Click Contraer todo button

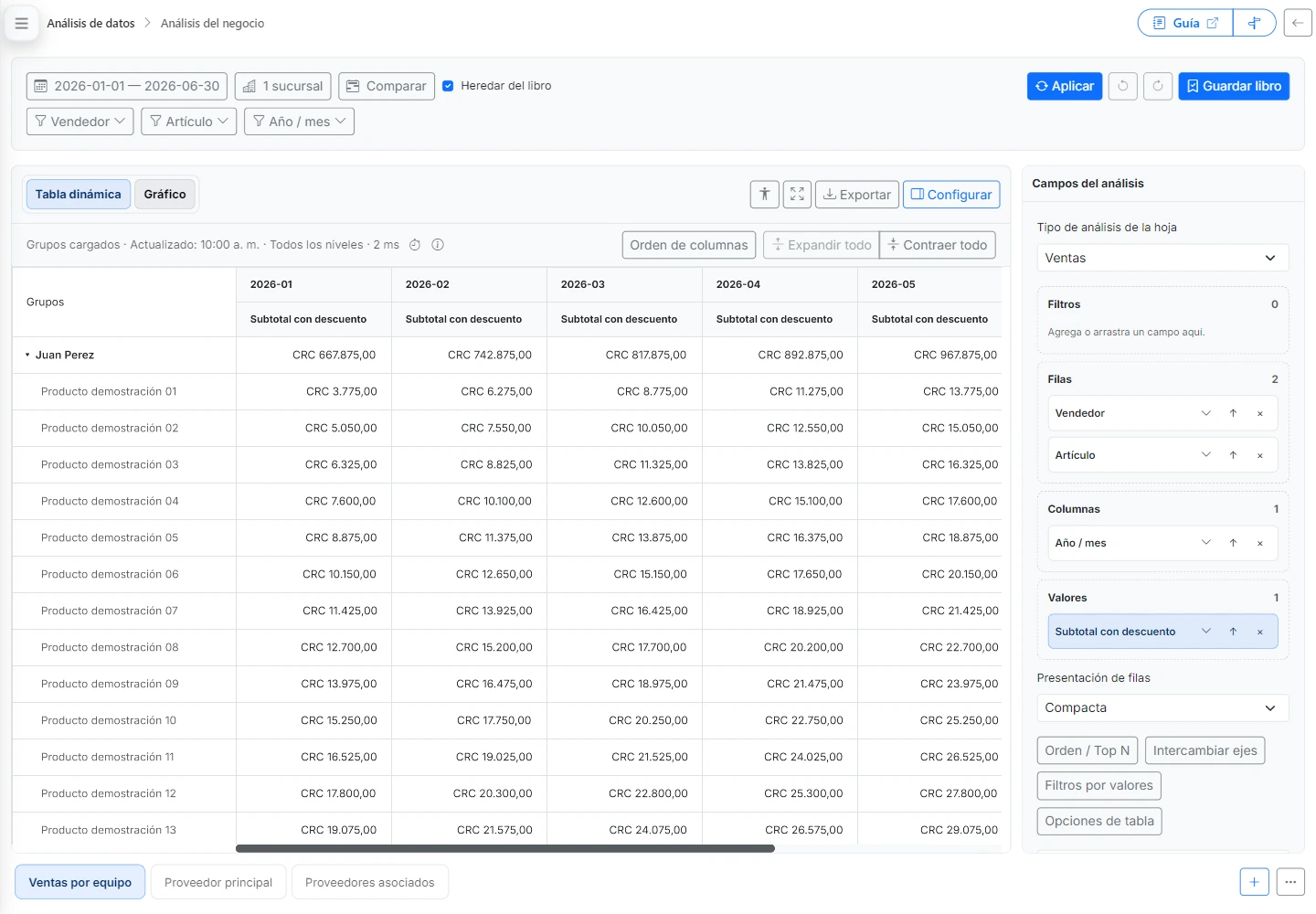pyautogui.click(x=938, y=245)
